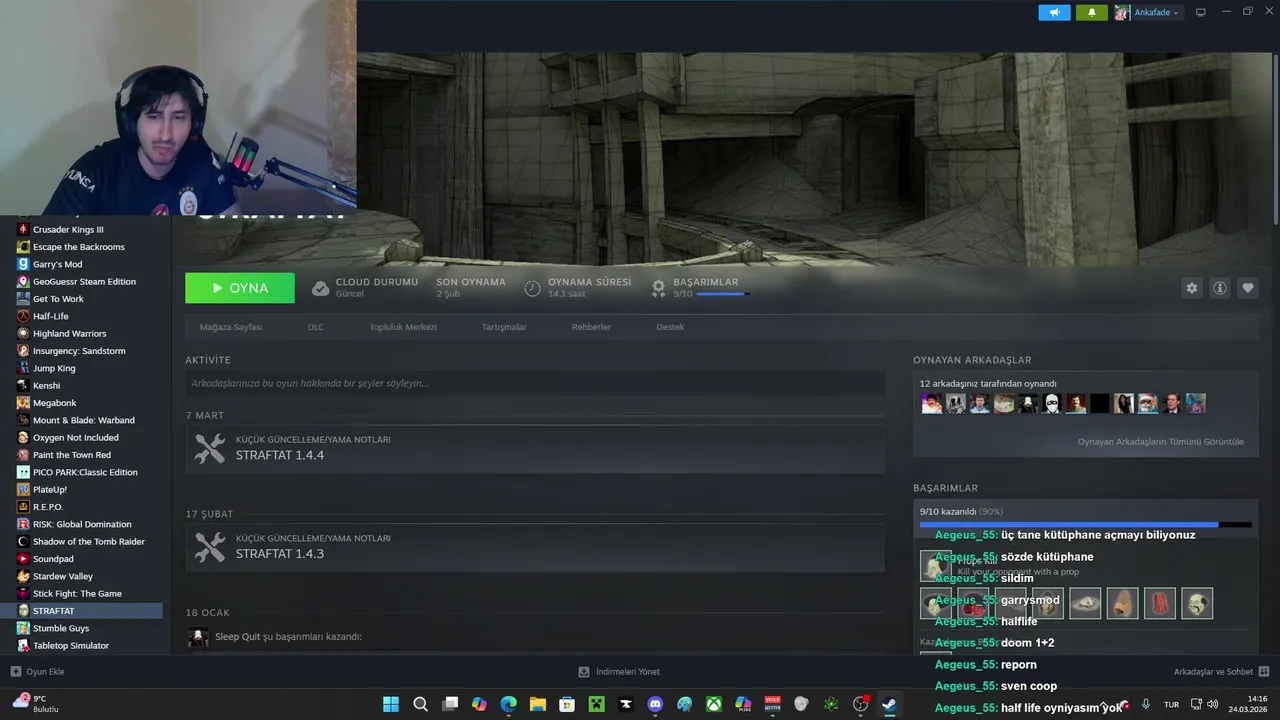Select Soundpad in the library list
The image size is (1280, 720).
(53, 559)
